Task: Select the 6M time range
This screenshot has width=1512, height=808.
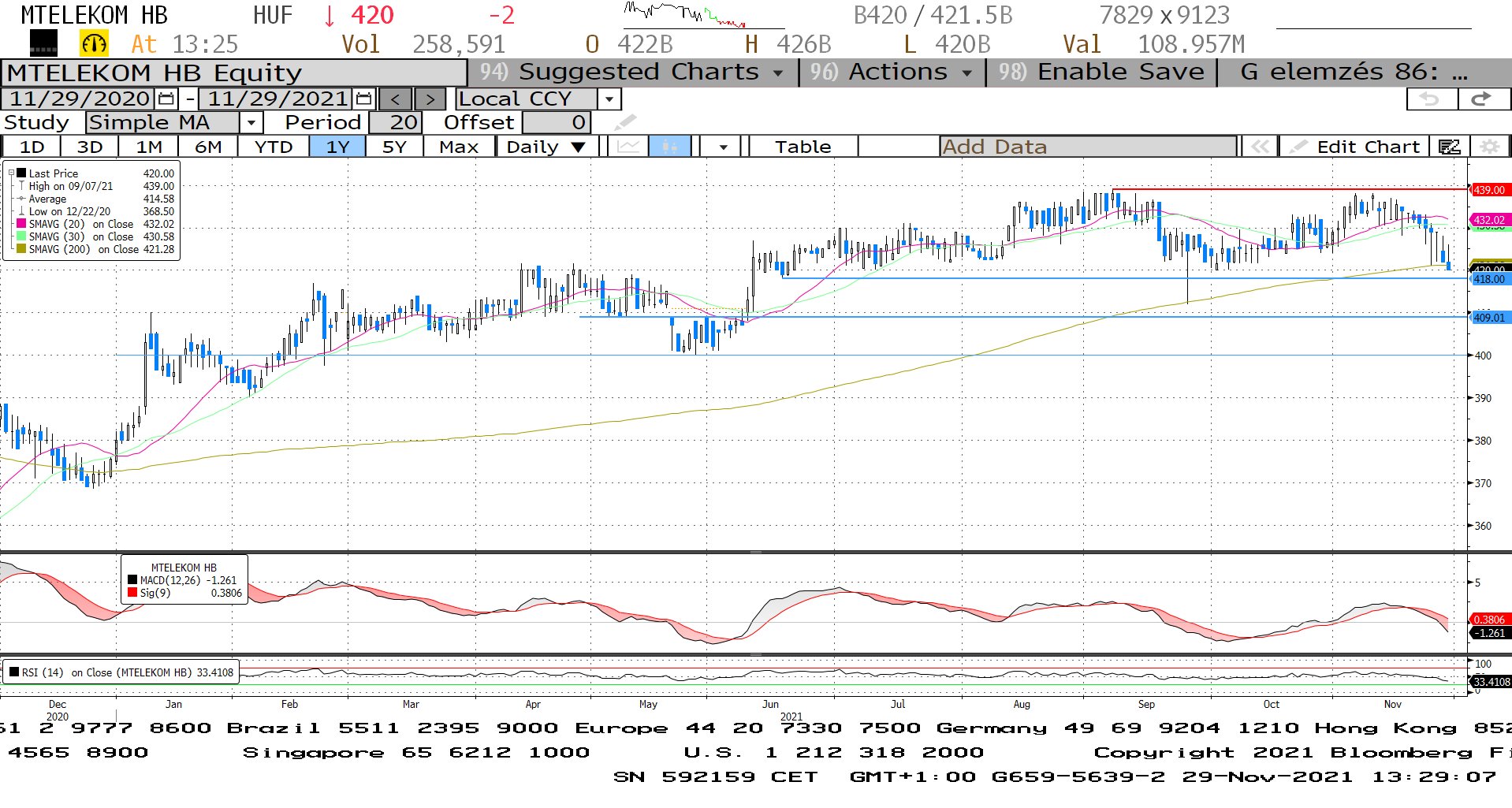Action: [x=208, y=147]
